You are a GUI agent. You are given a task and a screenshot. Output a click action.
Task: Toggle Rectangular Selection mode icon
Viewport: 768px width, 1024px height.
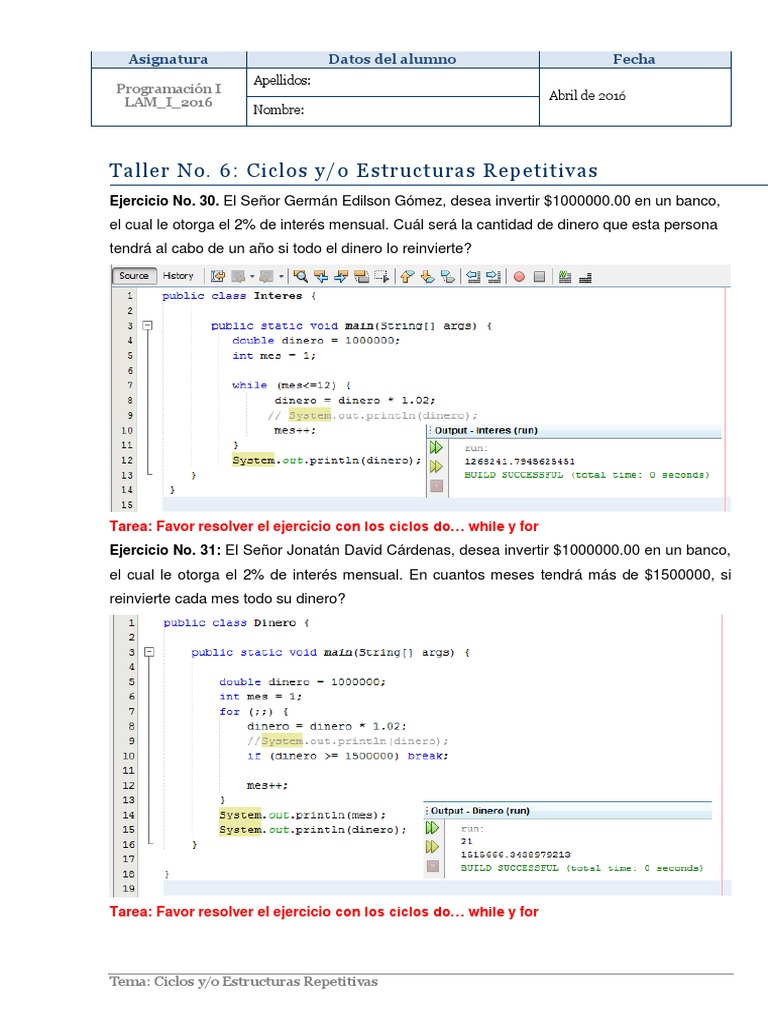coord(382,277)
